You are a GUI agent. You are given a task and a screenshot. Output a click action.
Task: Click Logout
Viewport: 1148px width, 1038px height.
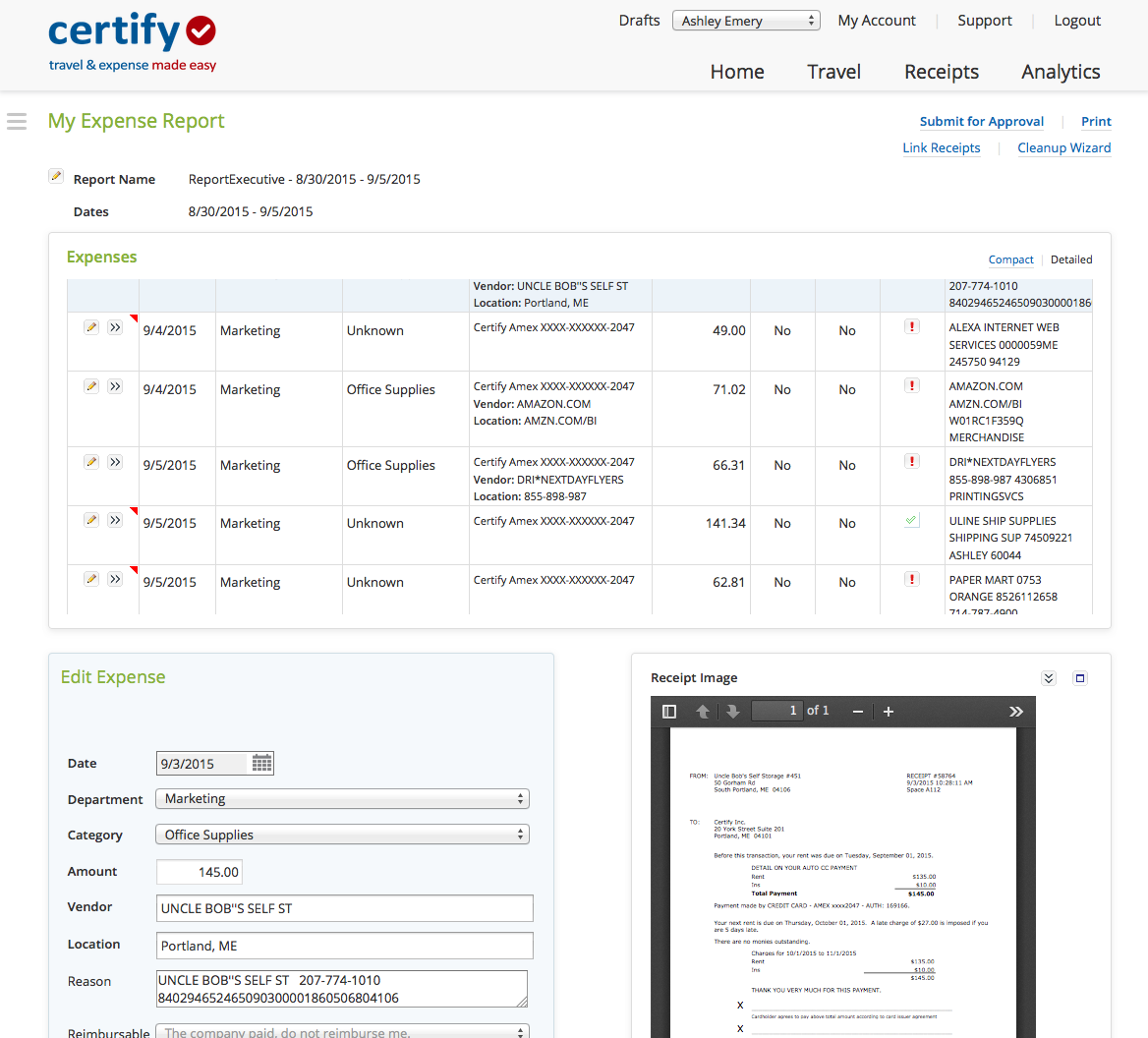click(1077, 21)
